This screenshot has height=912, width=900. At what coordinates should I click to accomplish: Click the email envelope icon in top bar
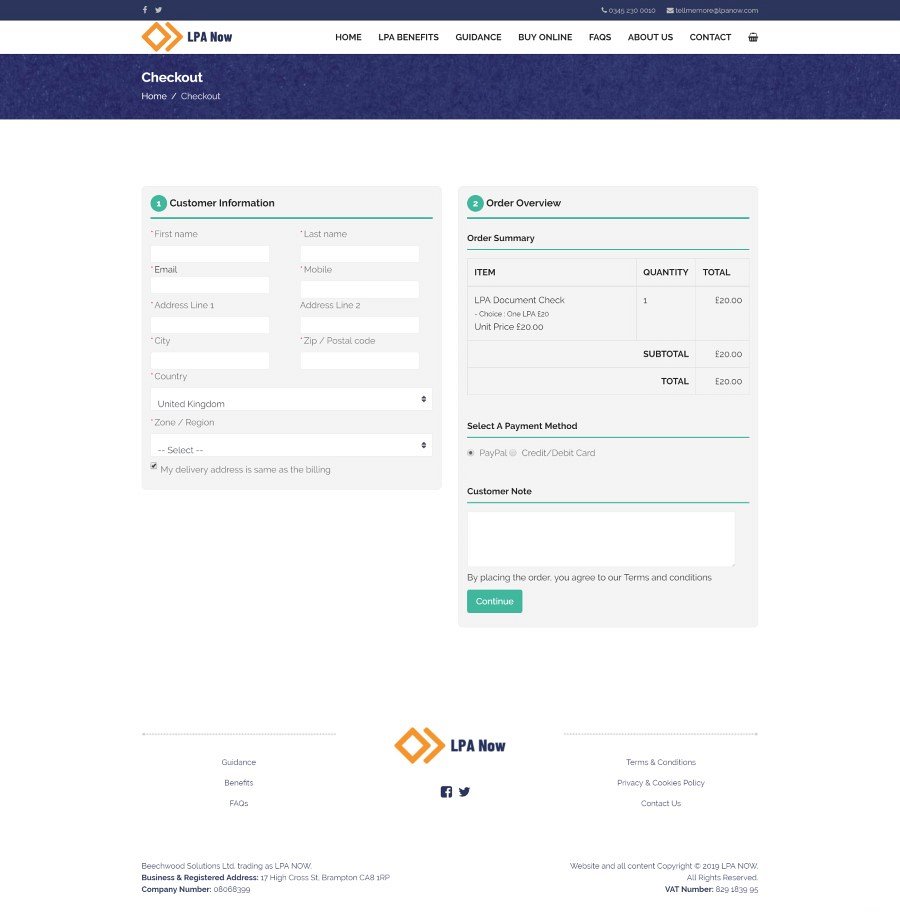click(670, 10)
